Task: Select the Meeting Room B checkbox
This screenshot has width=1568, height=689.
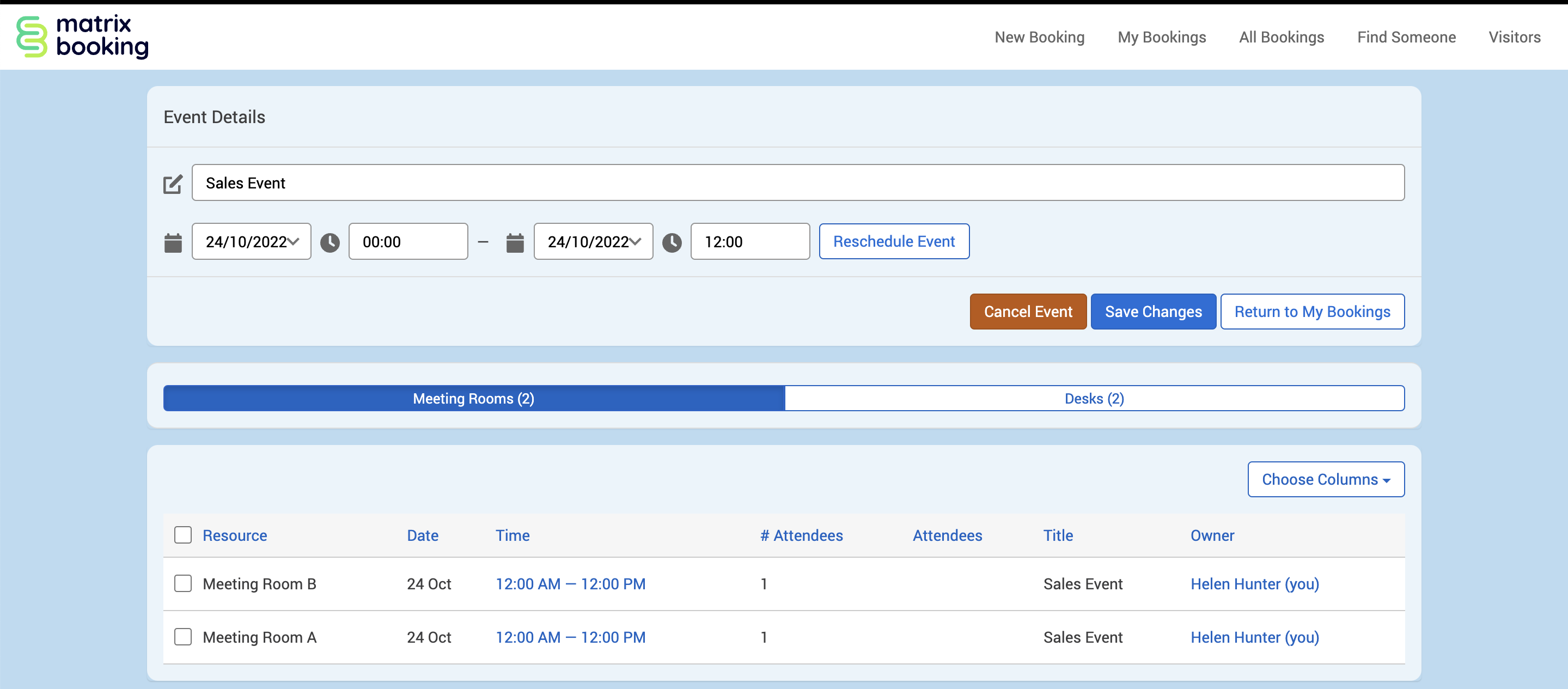Action: pyautogui.click(x=182, y=584)
